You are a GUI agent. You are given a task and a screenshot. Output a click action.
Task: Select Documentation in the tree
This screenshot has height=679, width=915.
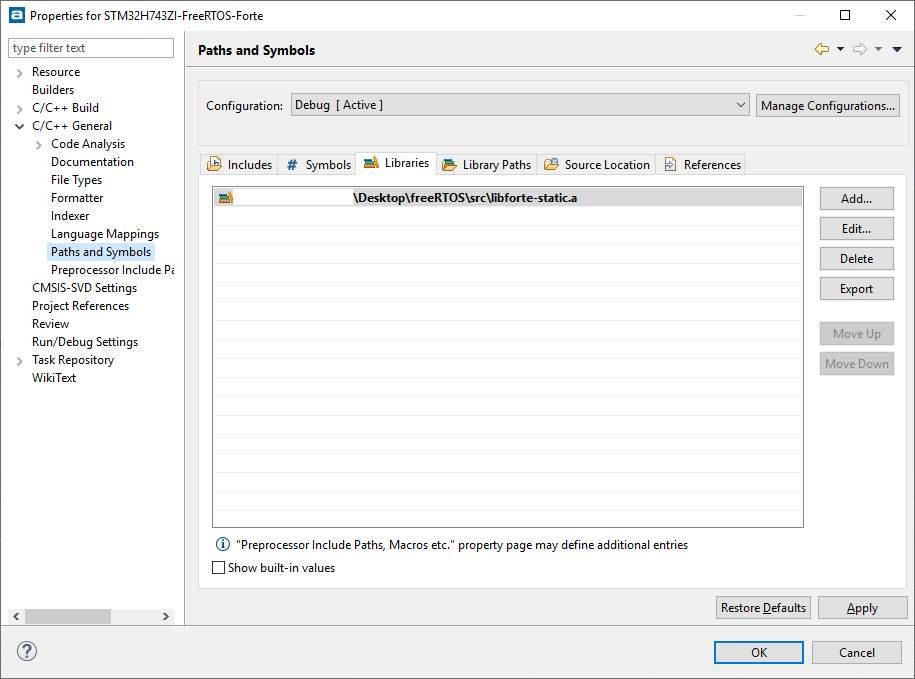coord(92,162)
